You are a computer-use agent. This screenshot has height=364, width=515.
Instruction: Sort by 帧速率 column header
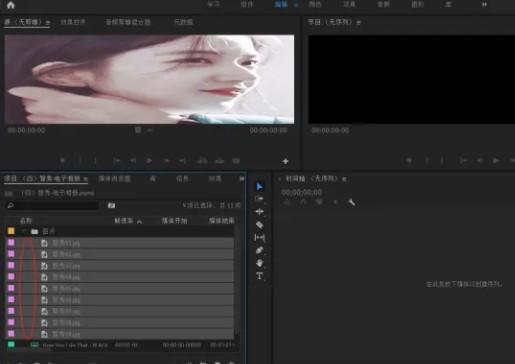(124, 221)
